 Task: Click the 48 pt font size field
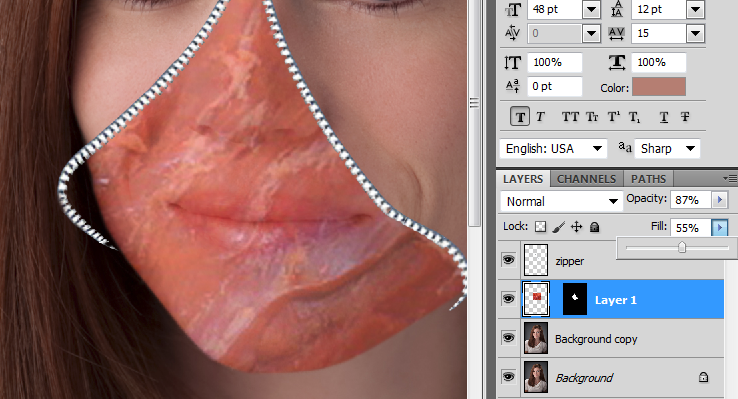[555, 9]
